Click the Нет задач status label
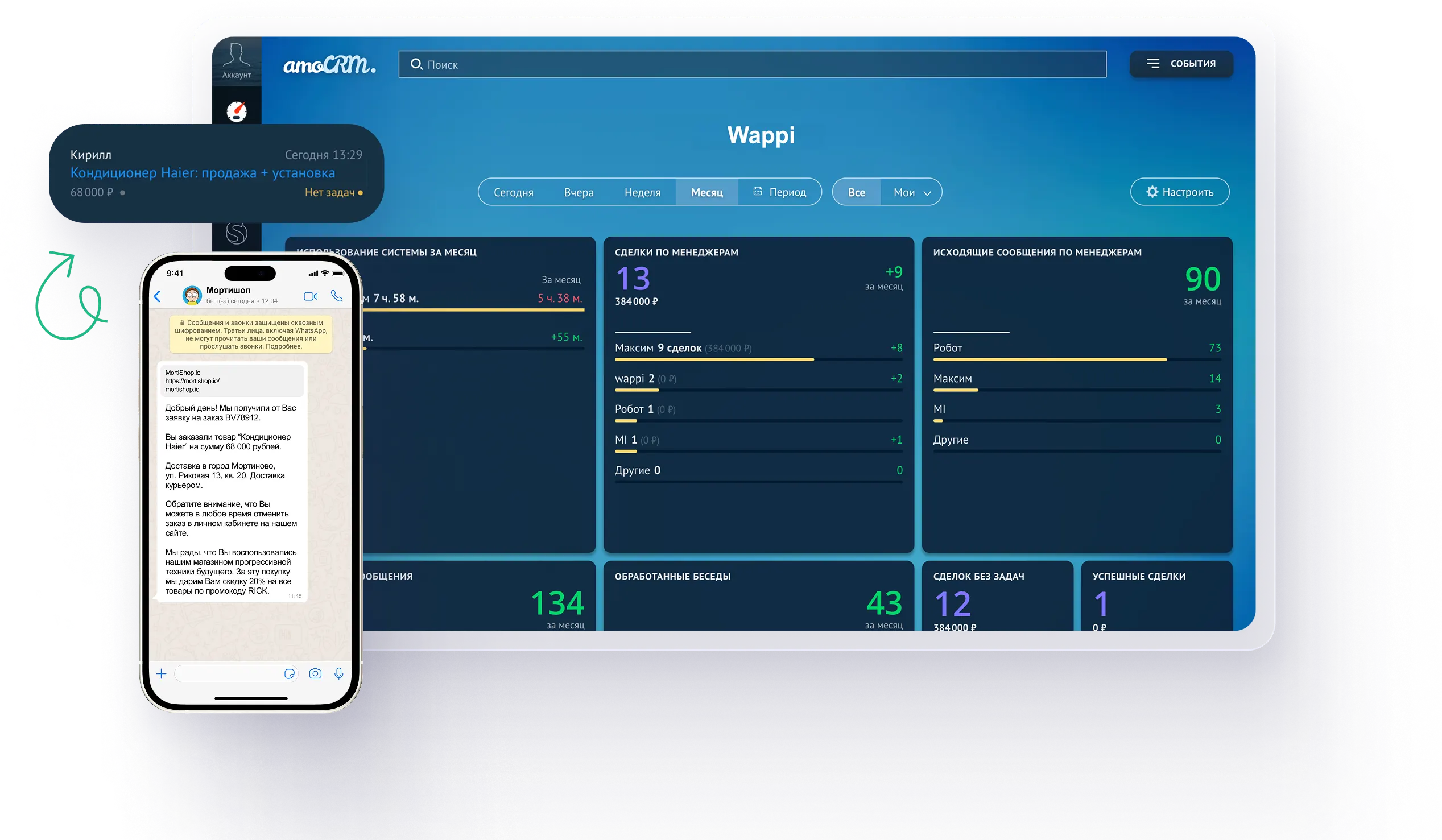Viewport: 1442px width, 840px height. click(329, 192)
